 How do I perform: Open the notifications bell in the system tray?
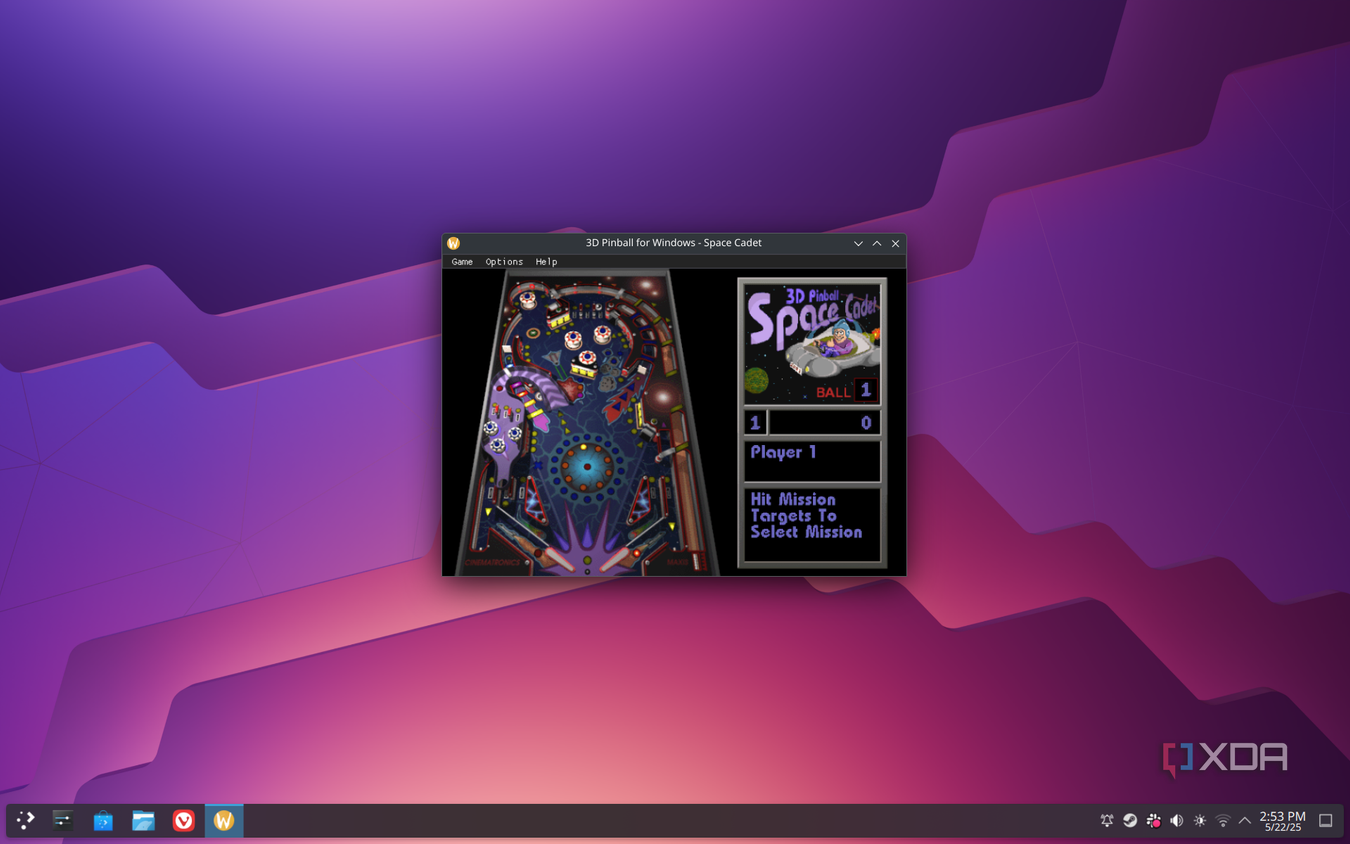(x=1107, y=821)
